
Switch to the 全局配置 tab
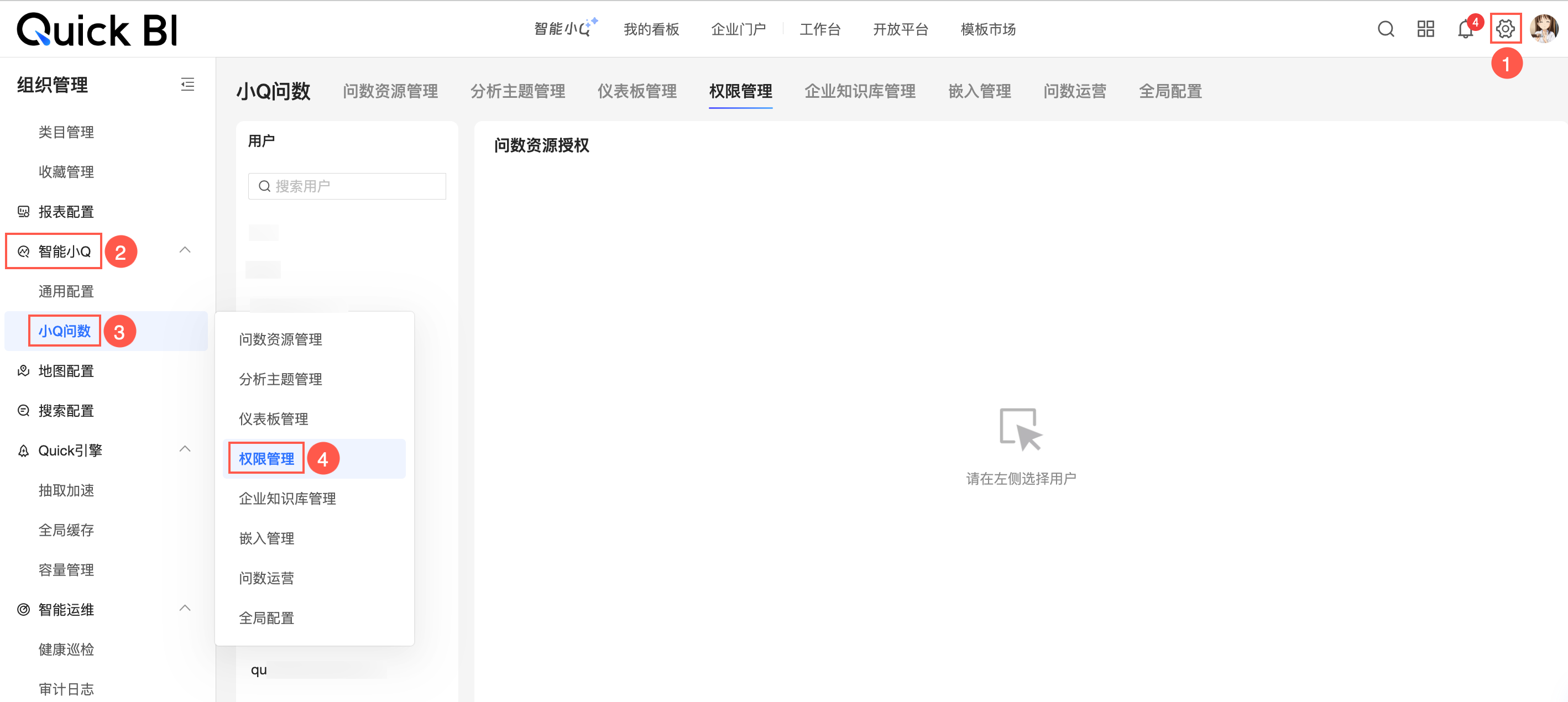tap(1170, 91)
